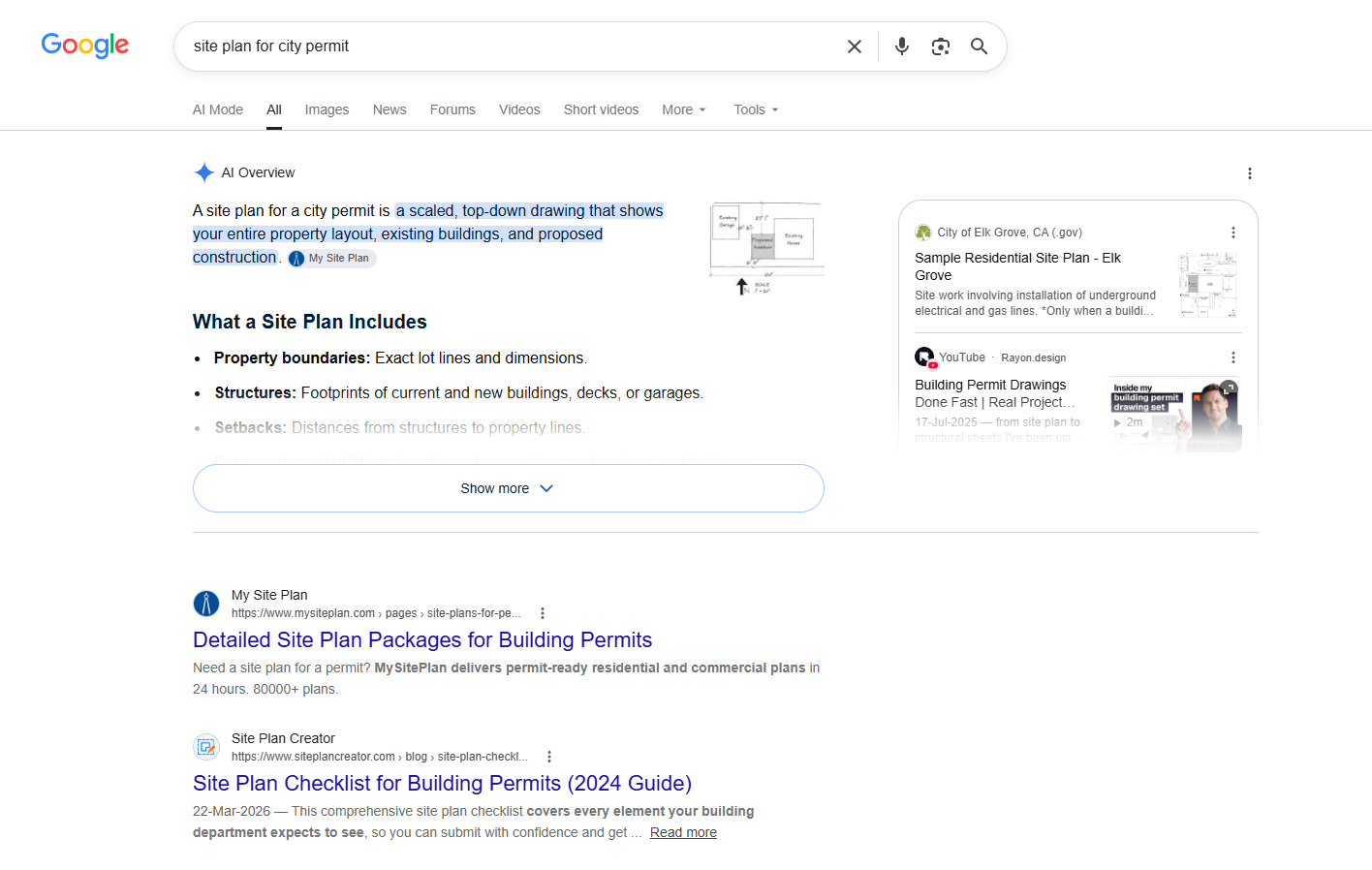Viewport: 1372px width, 870px height.
Task: Open options menu for Elk Grove source card
Action: [x=1233, y=233]
